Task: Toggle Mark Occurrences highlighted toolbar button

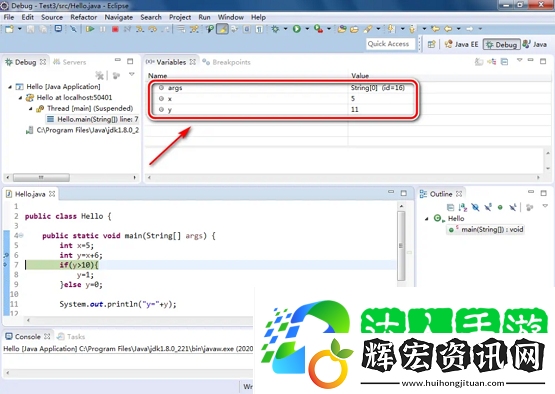Action: (x=222, y=29)
